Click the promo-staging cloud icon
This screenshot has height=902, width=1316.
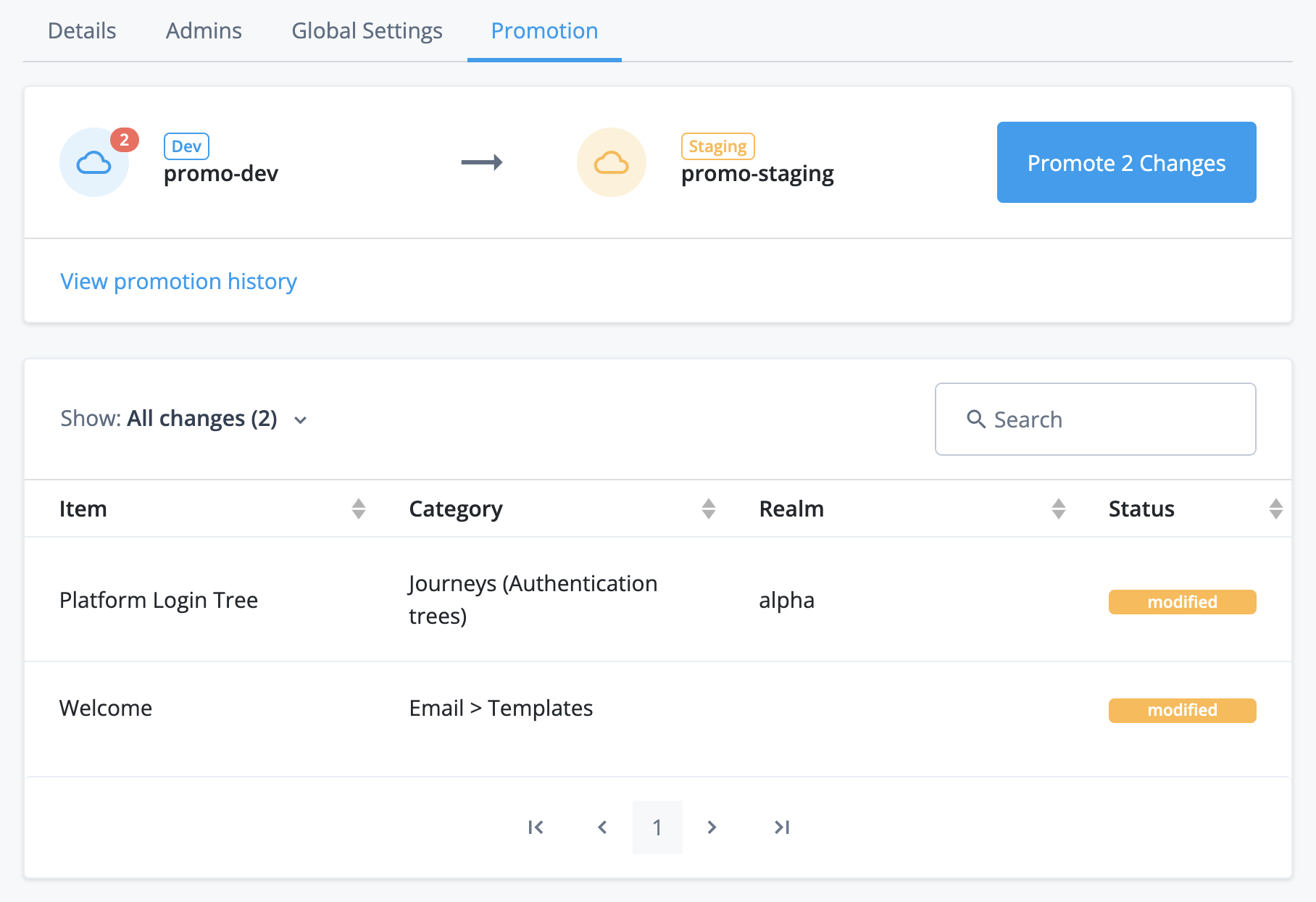[x=611, y=162]
